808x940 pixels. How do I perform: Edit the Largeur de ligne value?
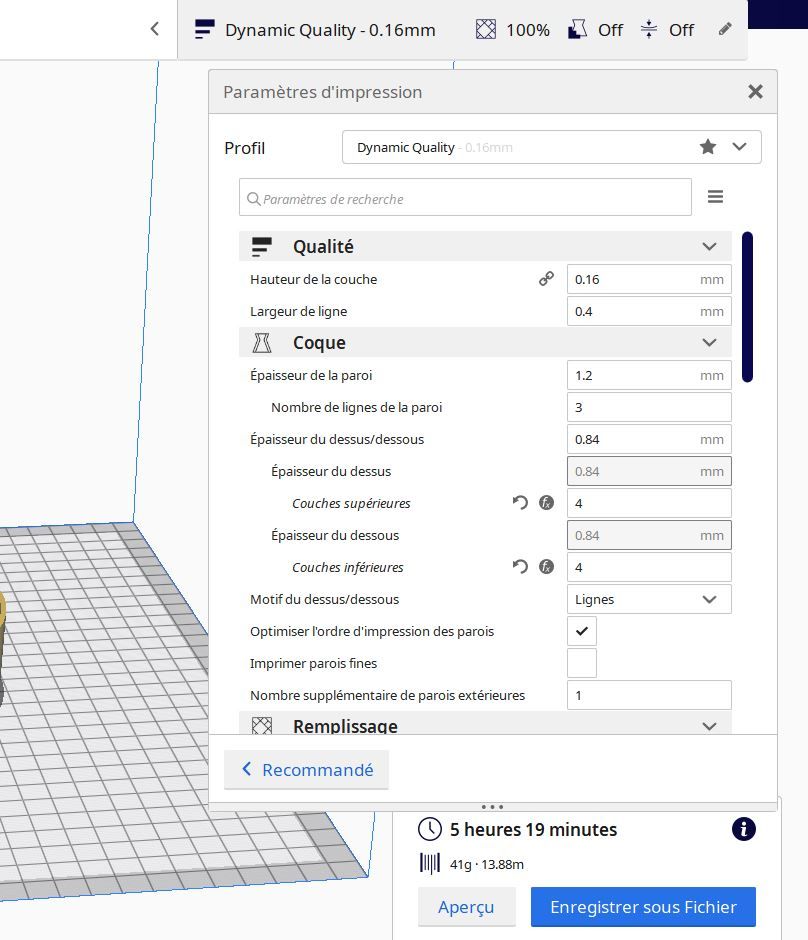(x=649, y=311)
